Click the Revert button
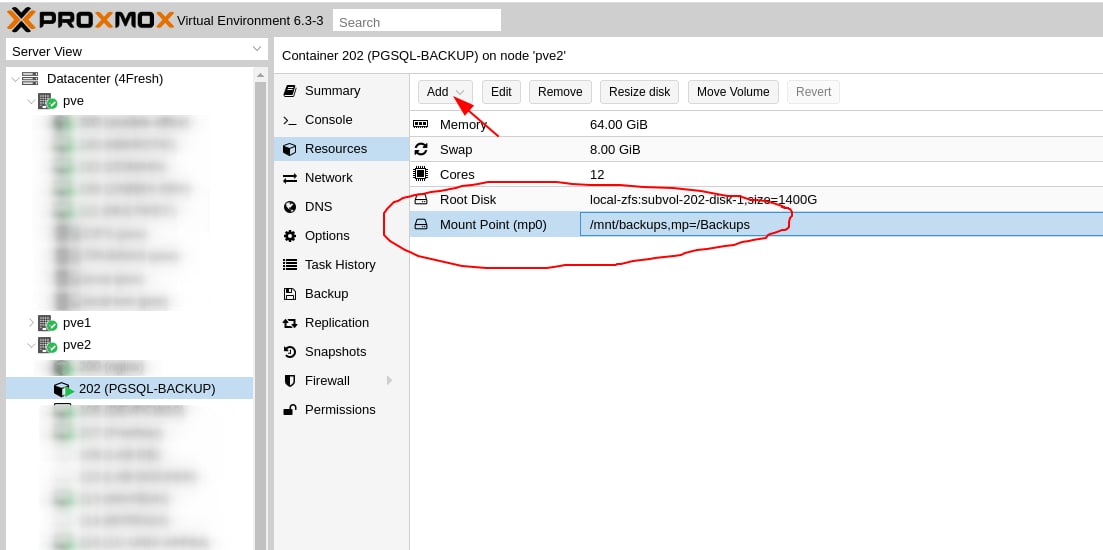Screen dimensions: 1103x550 (813, 91)
